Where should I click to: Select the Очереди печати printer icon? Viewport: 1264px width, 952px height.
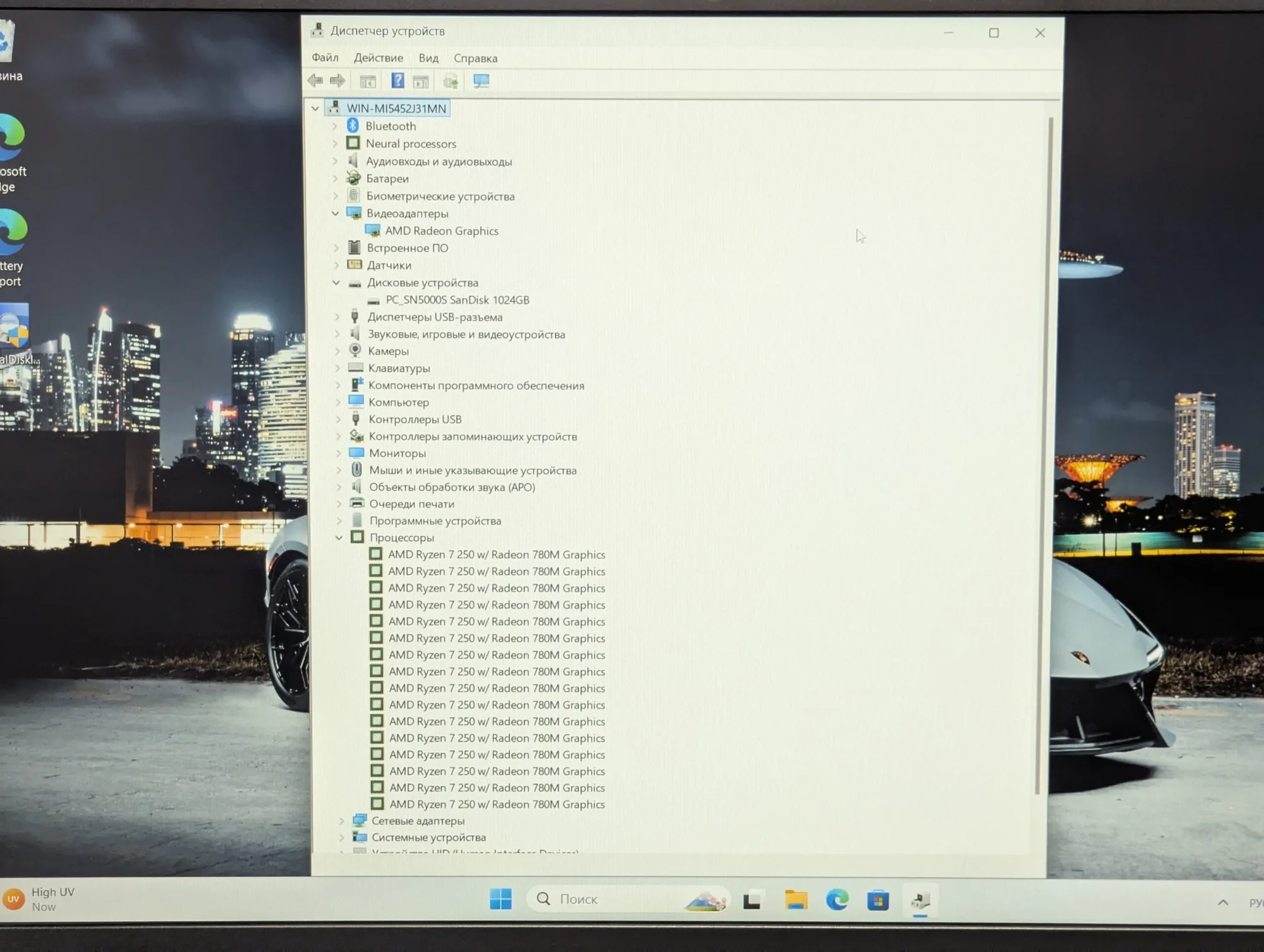pyautogui.click(x=357, y=504)
